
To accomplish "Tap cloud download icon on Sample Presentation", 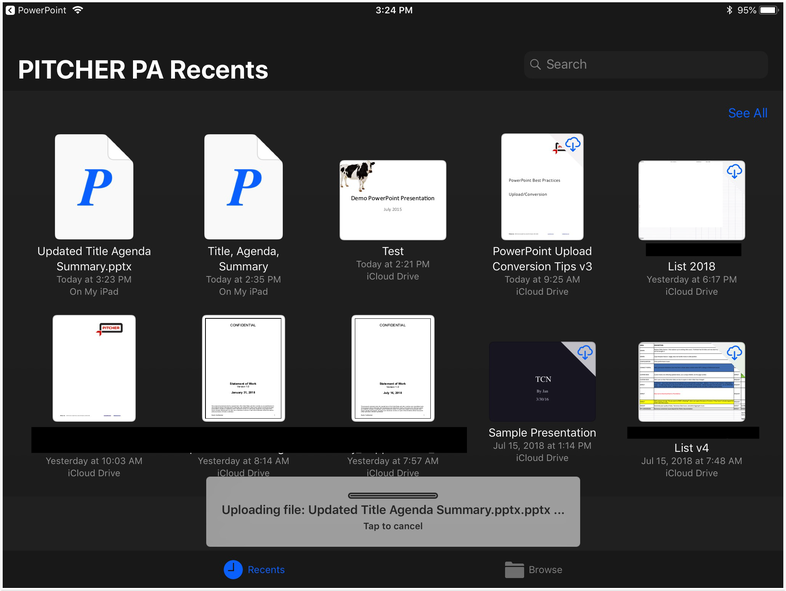I will pyautogui.click(x=585, y=353).
